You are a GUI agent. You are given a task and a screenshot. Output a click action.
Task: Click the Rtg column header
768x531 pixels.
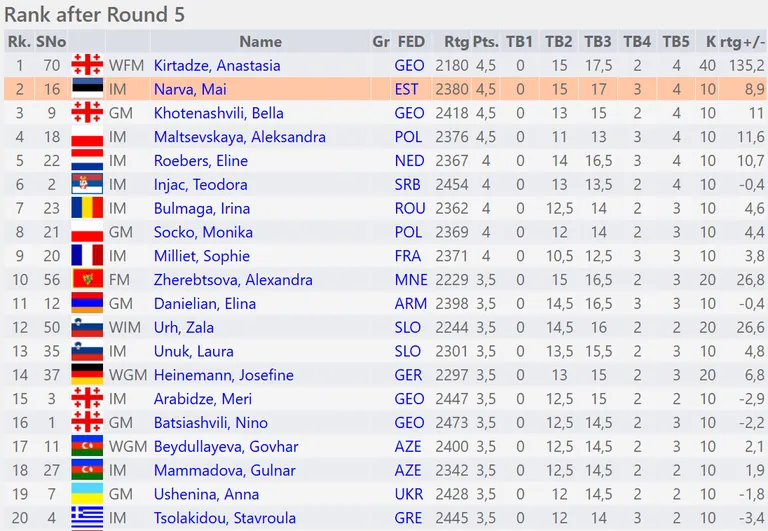tap(456, 42)
